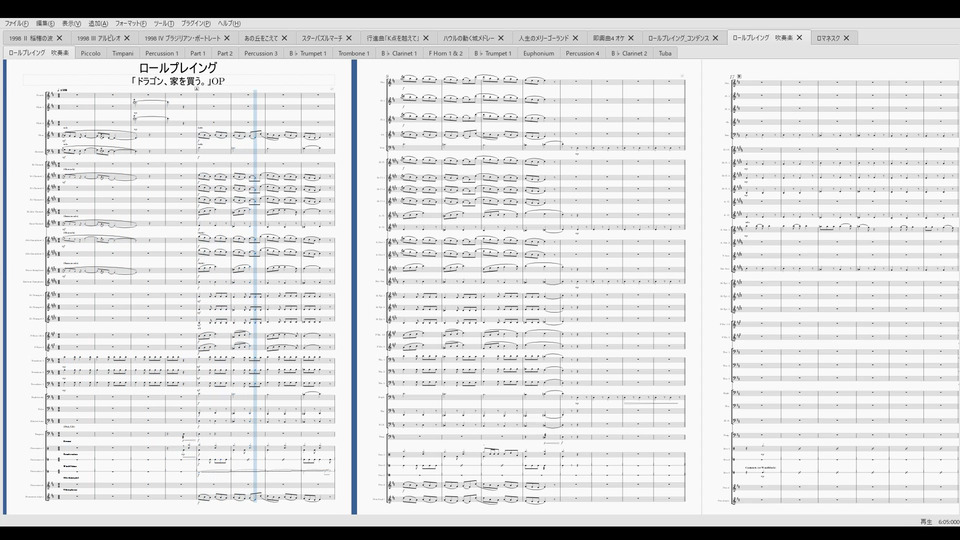Click the blue playback cursor on page one
The width and height of the screenshot is (960, 540).
pos(255,296)
